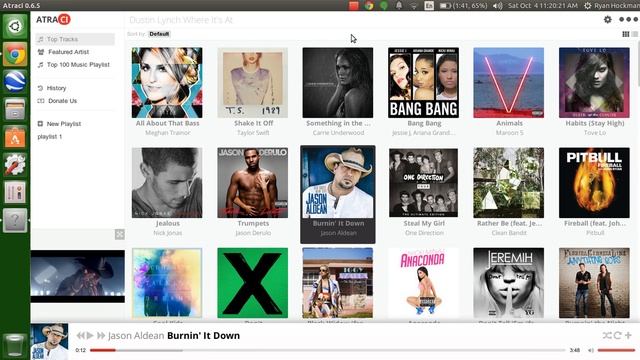Play All About That Bass album cover

point(167,83)
